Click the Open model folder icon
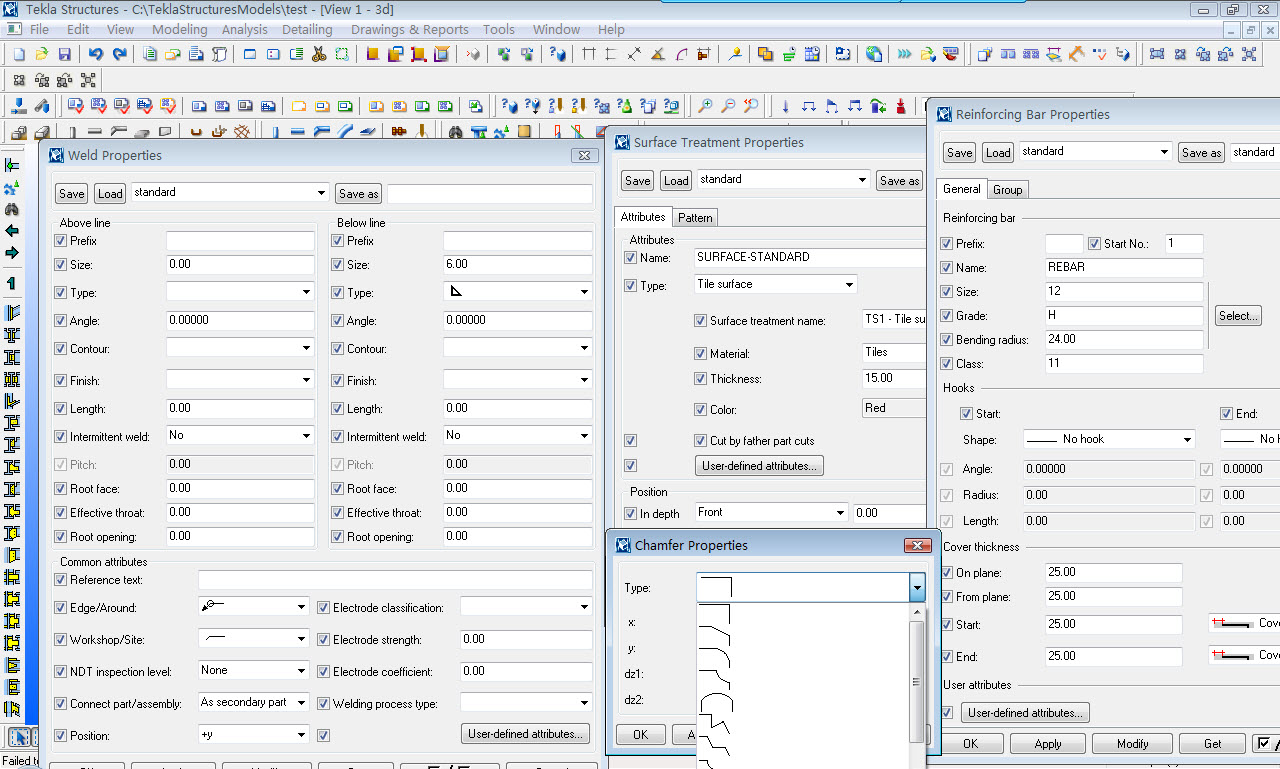The height and width of the screenshot is (769, 1280). coord(41,54)
